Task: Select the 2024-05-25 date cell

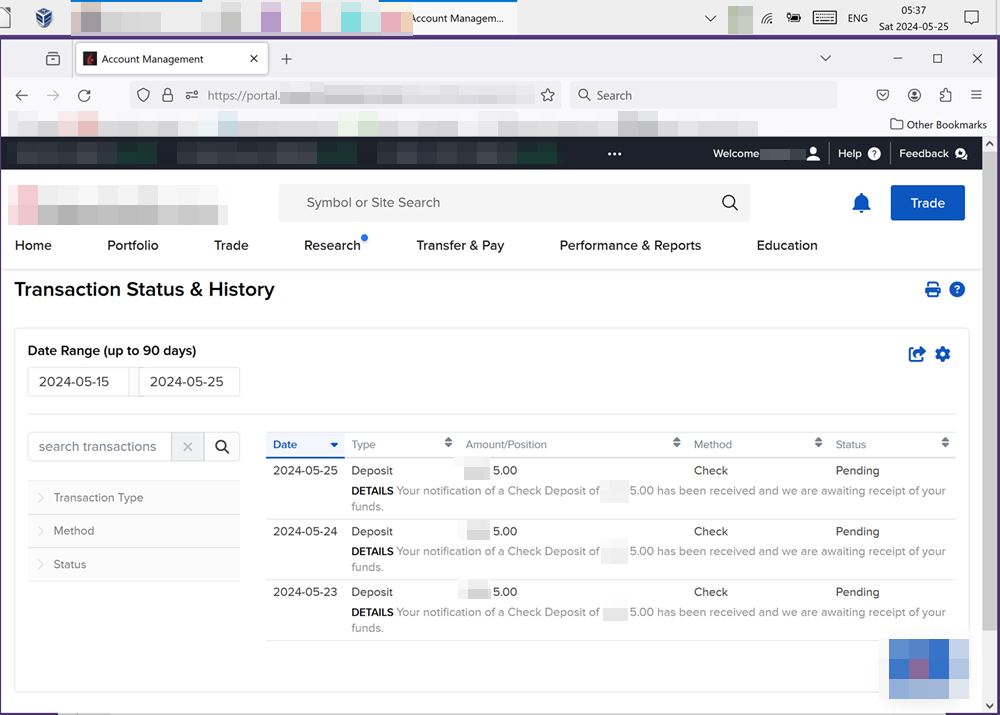Action: 305,471
